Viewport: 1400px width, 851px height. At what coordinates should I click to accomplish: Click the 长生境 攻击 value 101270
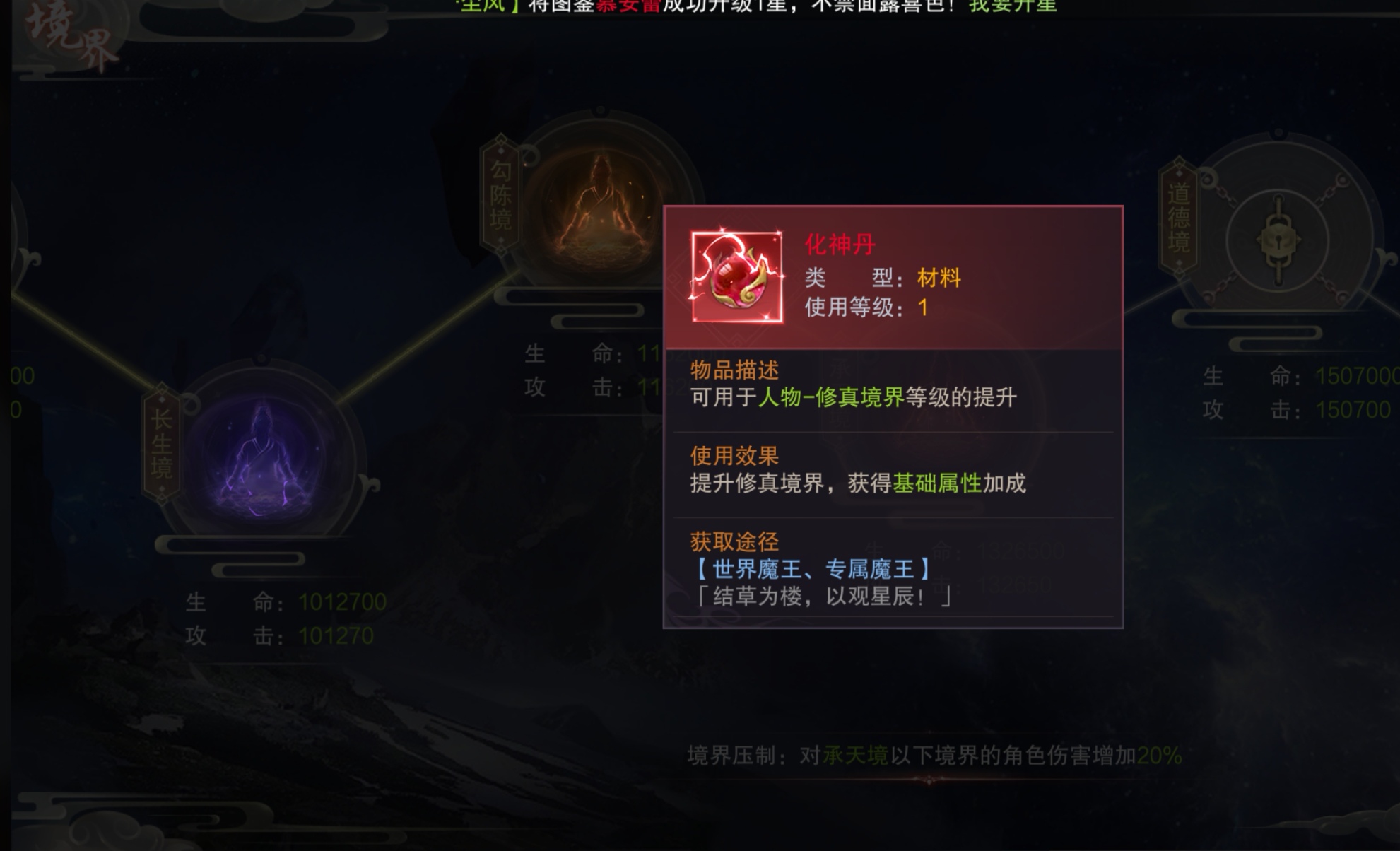tap(336, 636)
